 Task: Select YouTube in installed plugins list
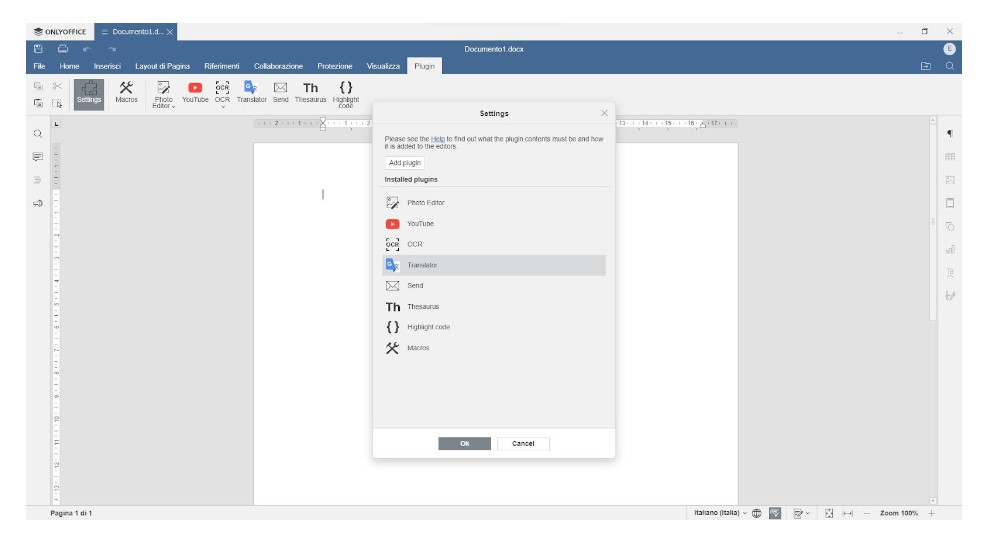[494, 223]
